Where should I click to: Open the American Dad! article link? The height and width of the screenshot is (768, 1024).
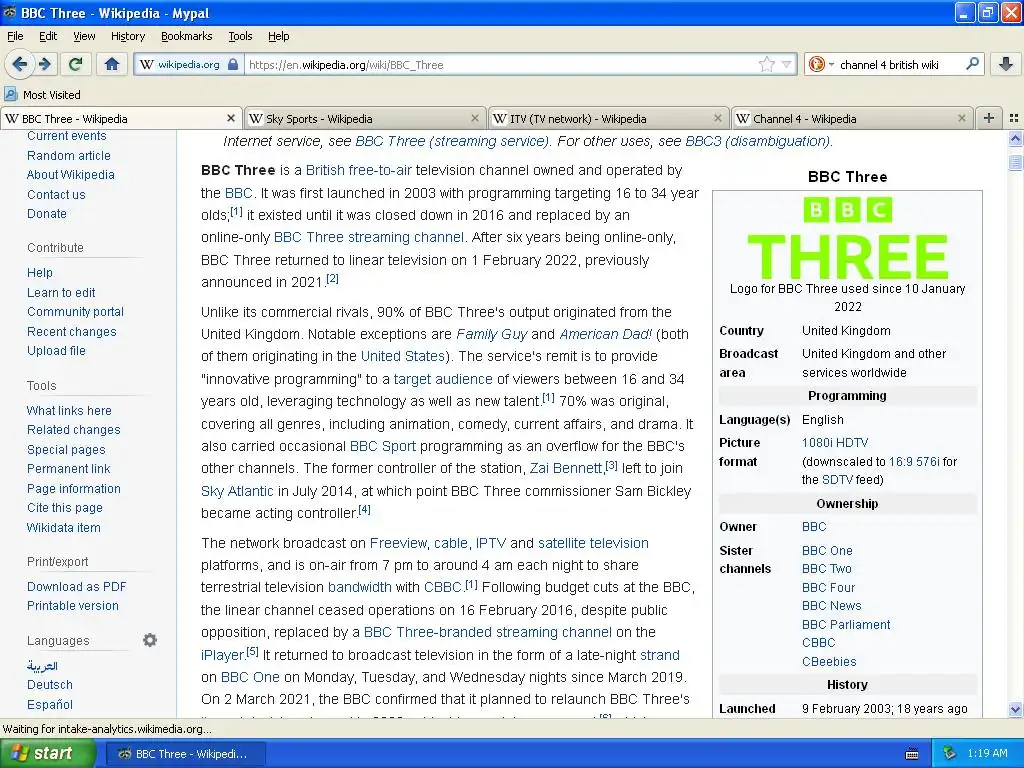[605, 334]
